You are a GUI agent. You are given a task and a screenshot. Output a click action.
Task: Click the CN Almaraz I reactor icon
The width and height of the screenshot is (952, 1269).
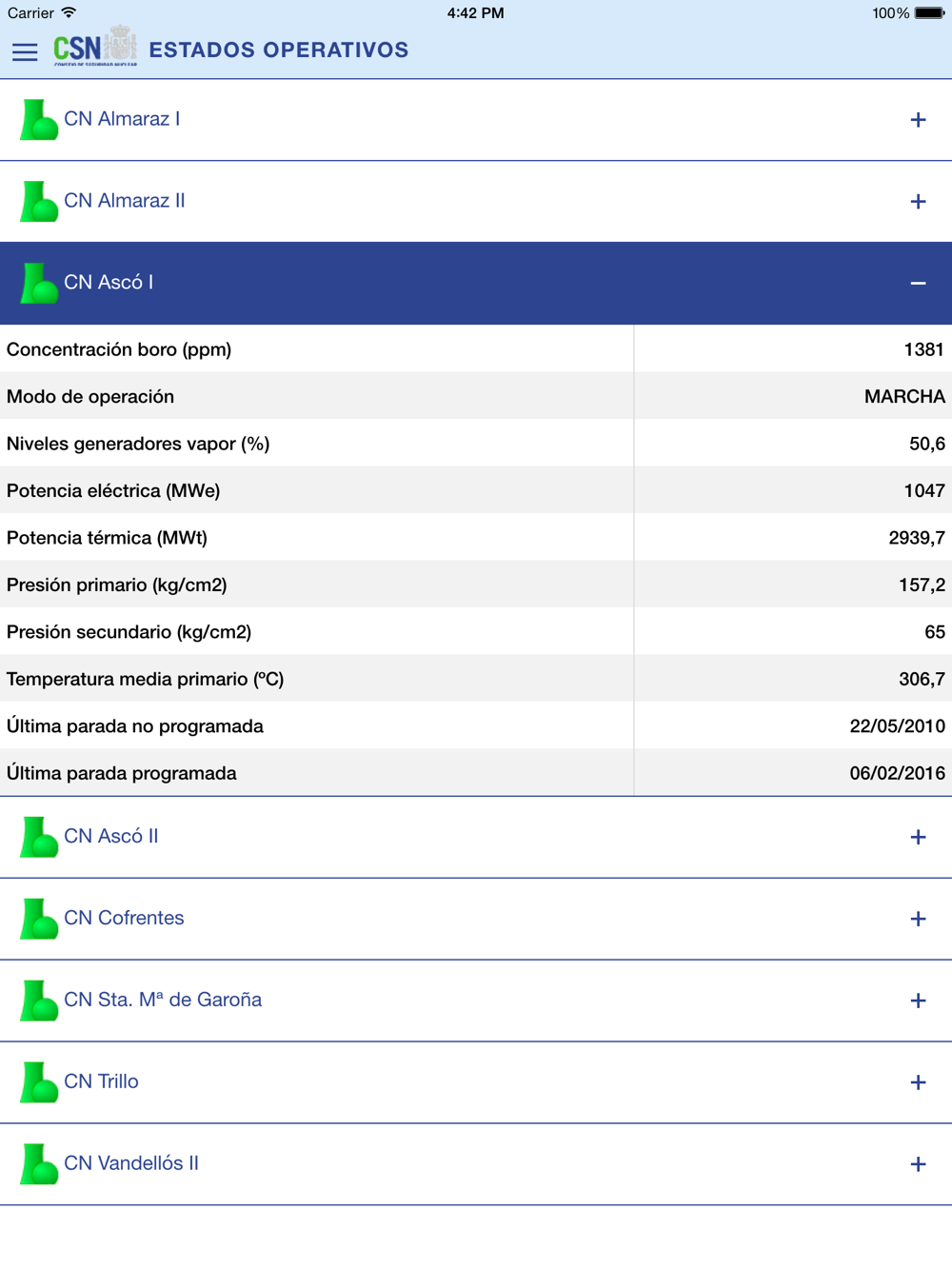39,120
